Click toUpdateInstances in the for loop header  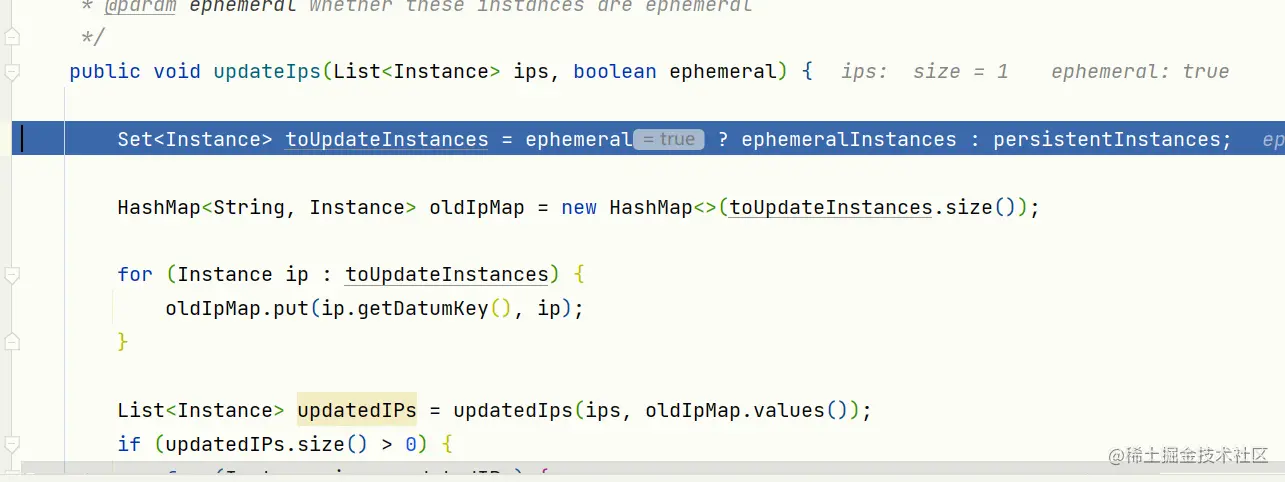click(x=447, y=275)
